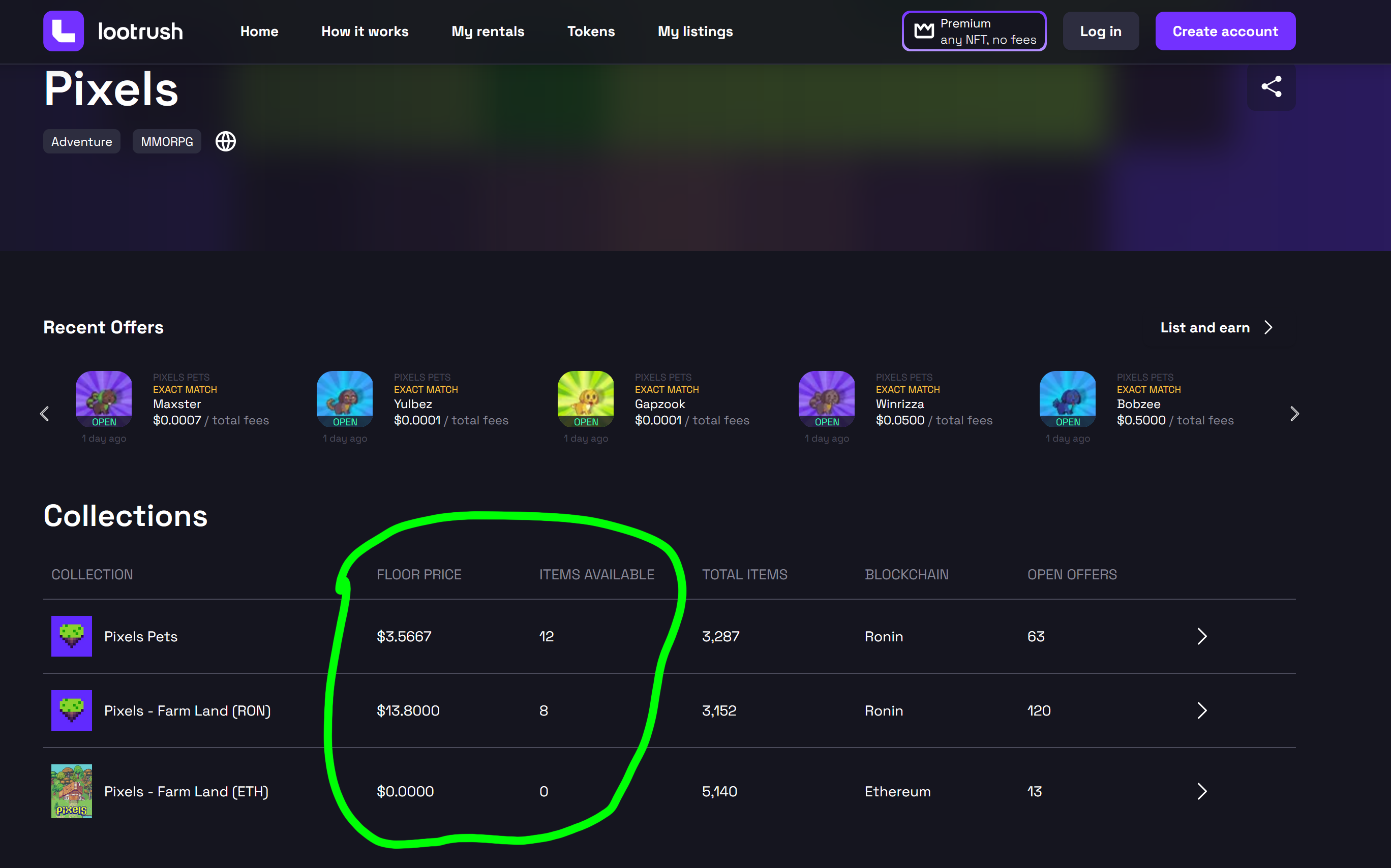Open the Tokens nav item

pyautogui.click(x=590, y=32)
